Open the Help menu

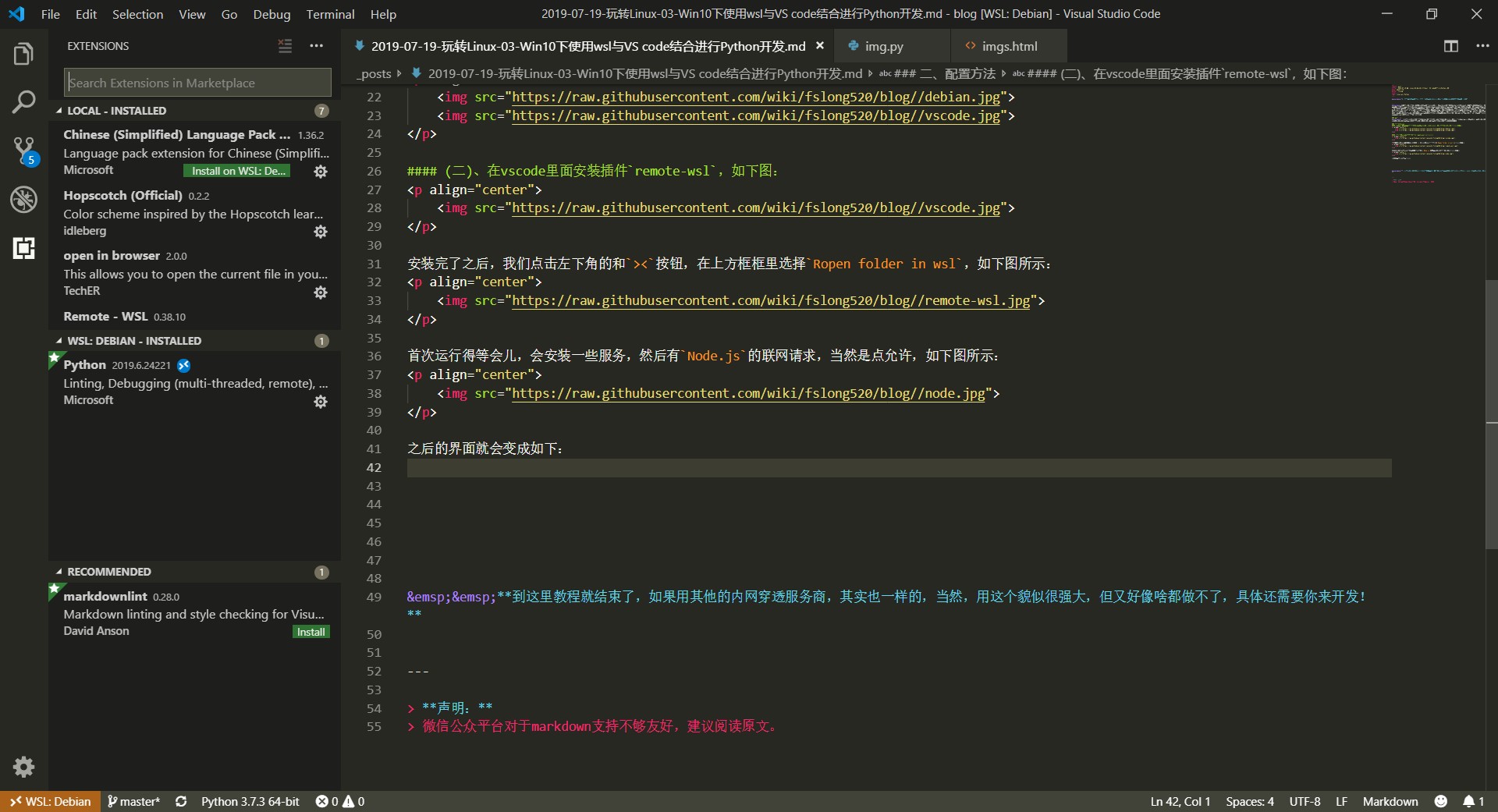[x=383, y=14]
